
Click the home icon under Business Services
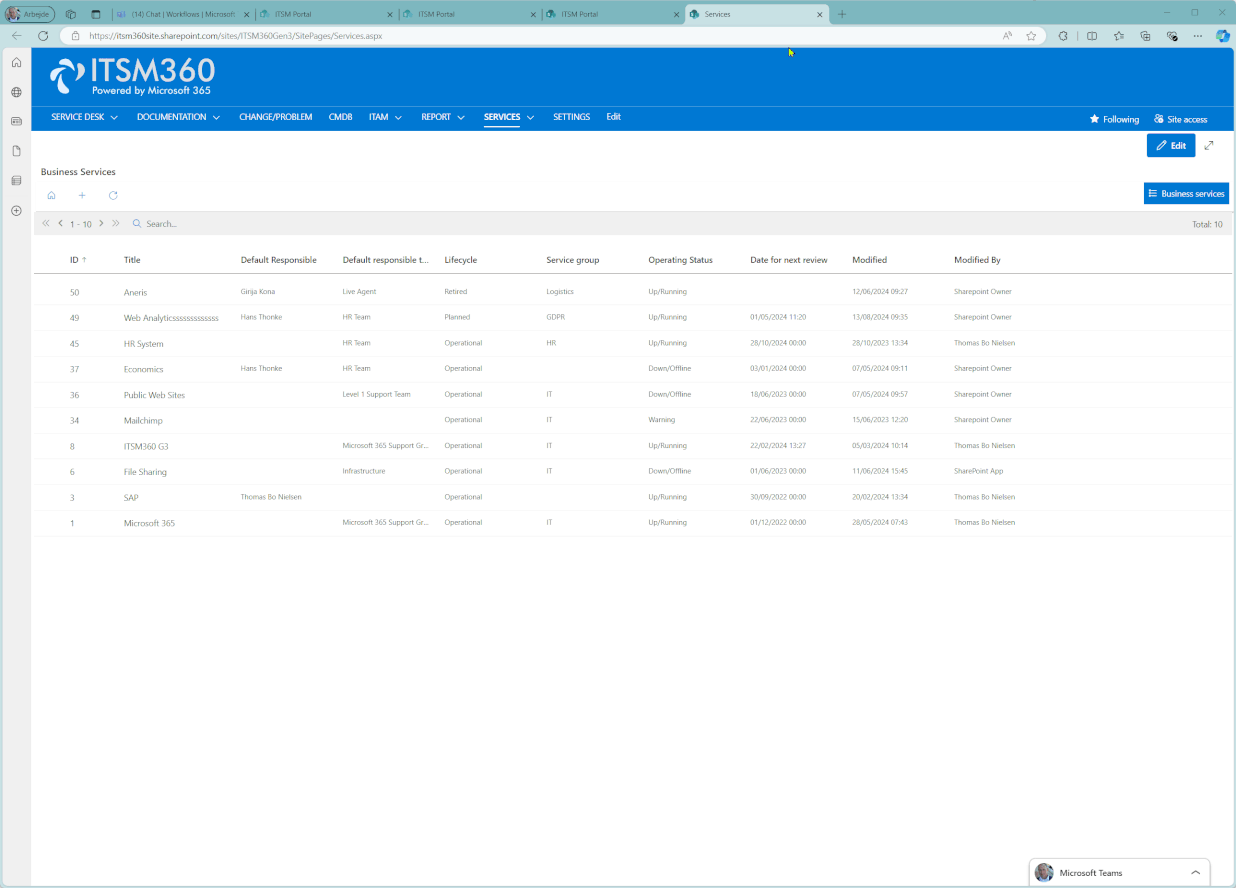point(51,195)
